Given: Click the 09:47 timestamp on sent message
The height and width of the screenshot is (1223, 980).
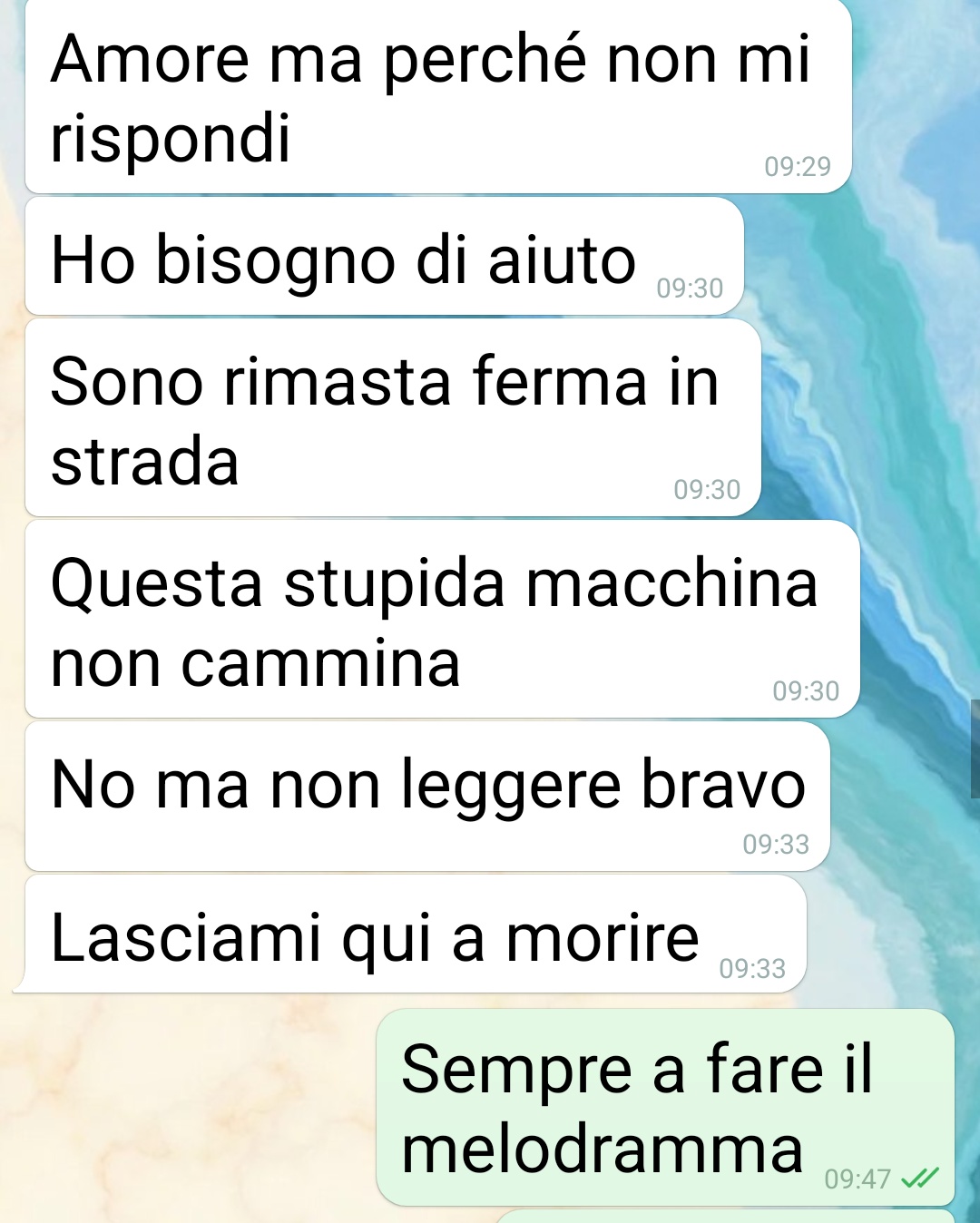Looking at the screenshot, I should click(x=857, y=1179).
